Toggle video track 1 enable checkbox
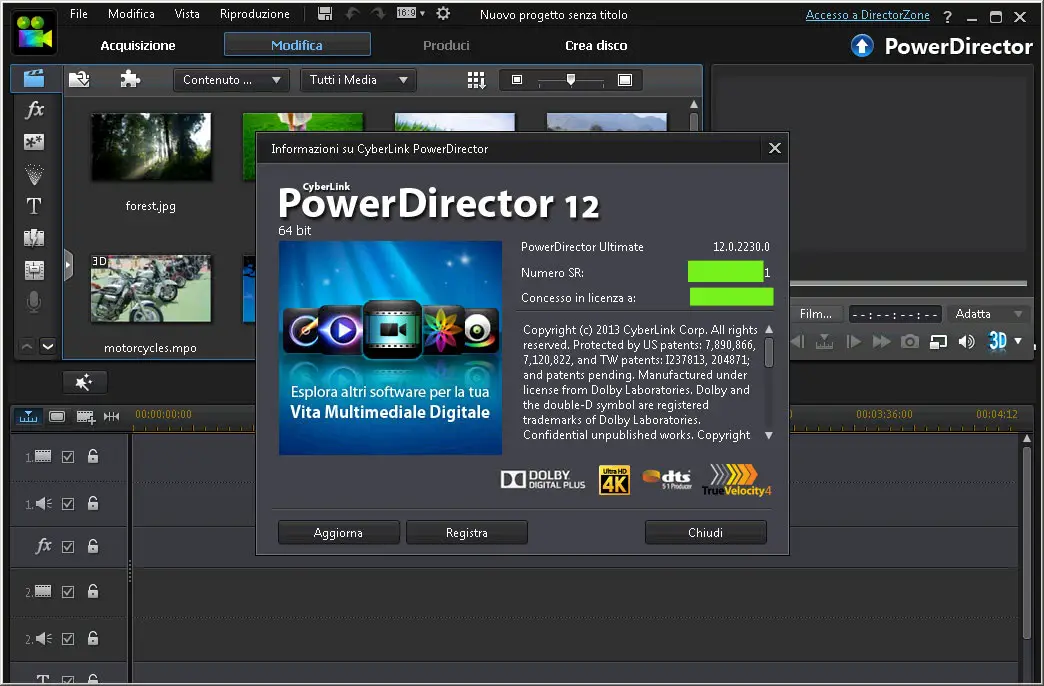The image size is (1044, 686). pyautogui.click(x=68, y=457)
